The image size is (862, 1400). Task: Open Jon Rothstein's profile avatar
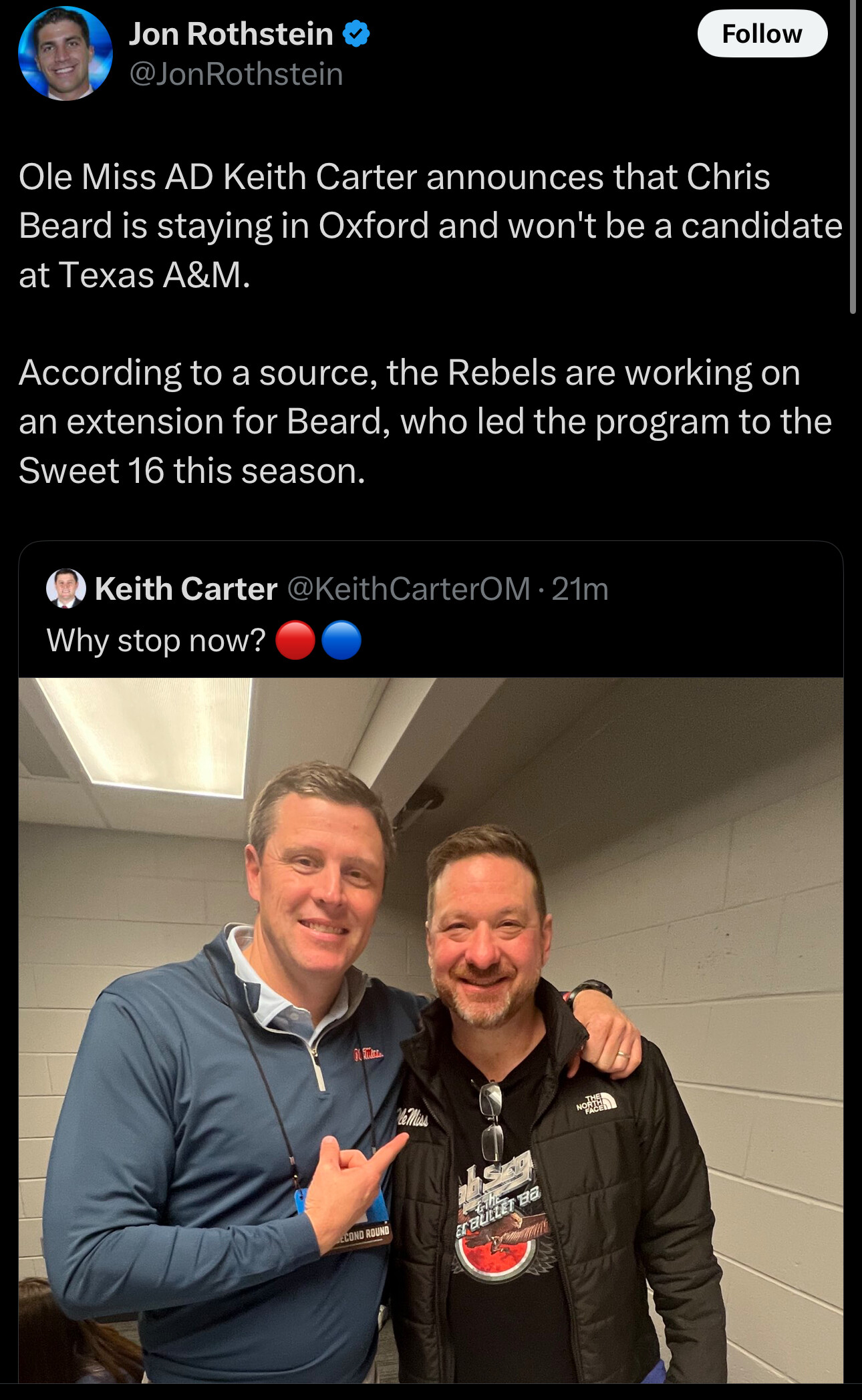click(65, 53)
